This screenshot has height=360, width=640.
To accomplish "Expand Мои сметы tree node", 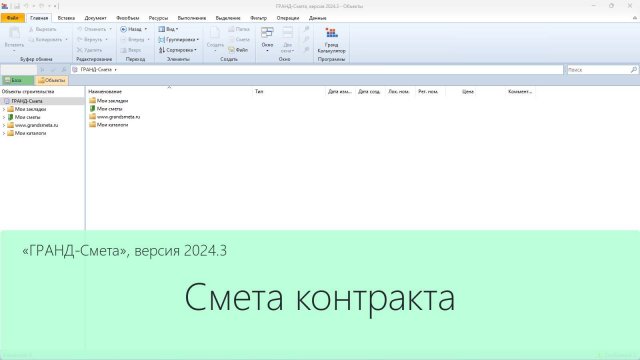I will tap(4, 117).
